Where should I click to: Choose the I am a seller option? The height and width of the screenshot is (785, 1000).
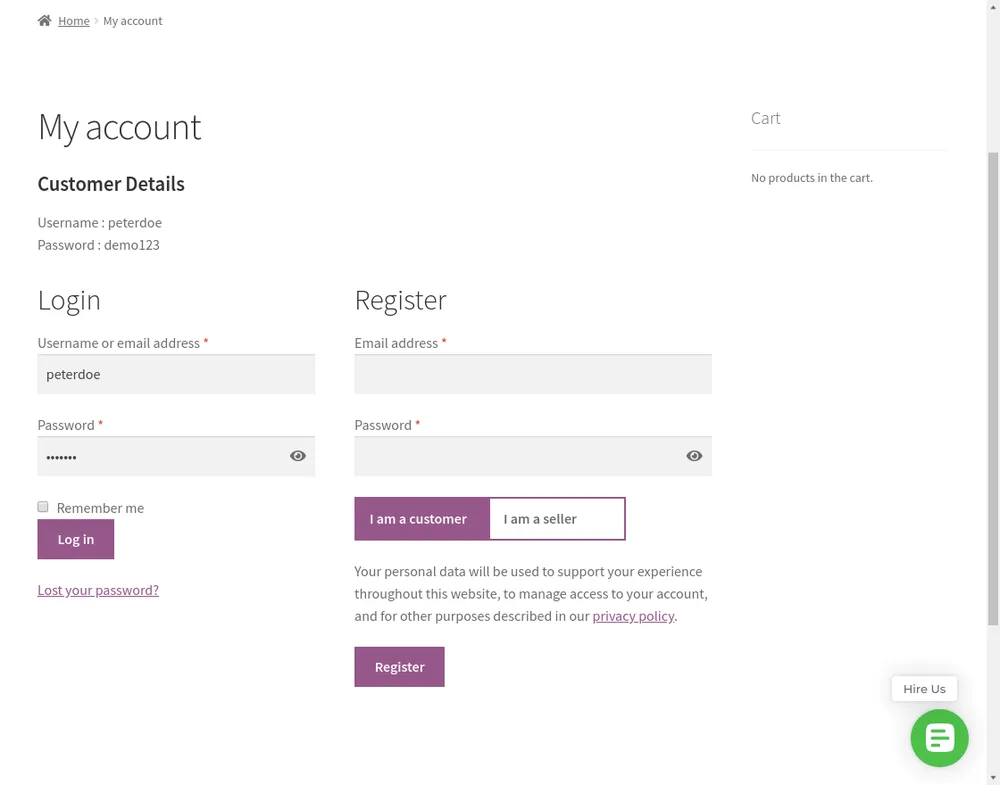[x=557, y=519]
